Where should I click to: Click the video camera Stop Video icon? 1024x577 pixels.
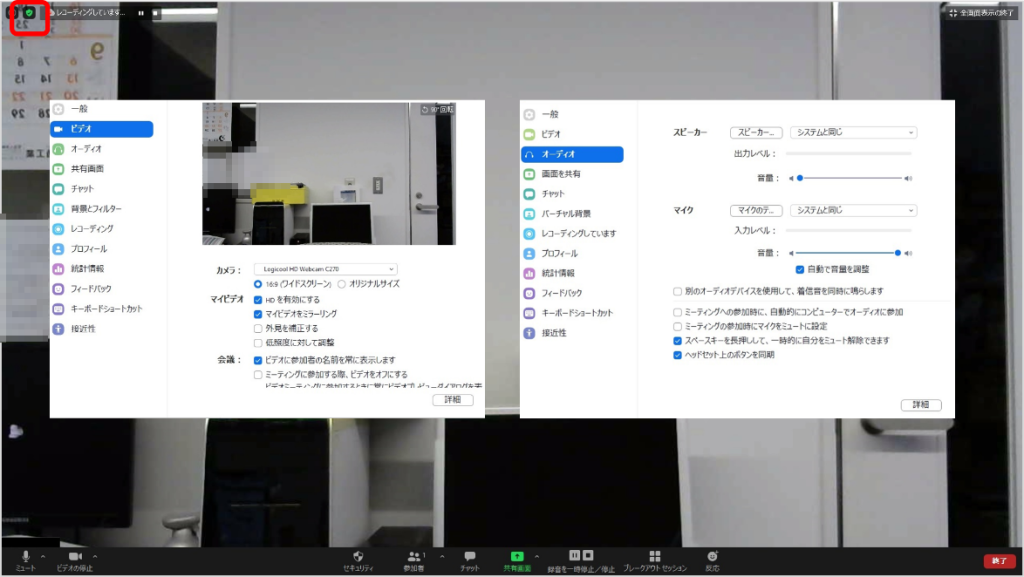75,556
